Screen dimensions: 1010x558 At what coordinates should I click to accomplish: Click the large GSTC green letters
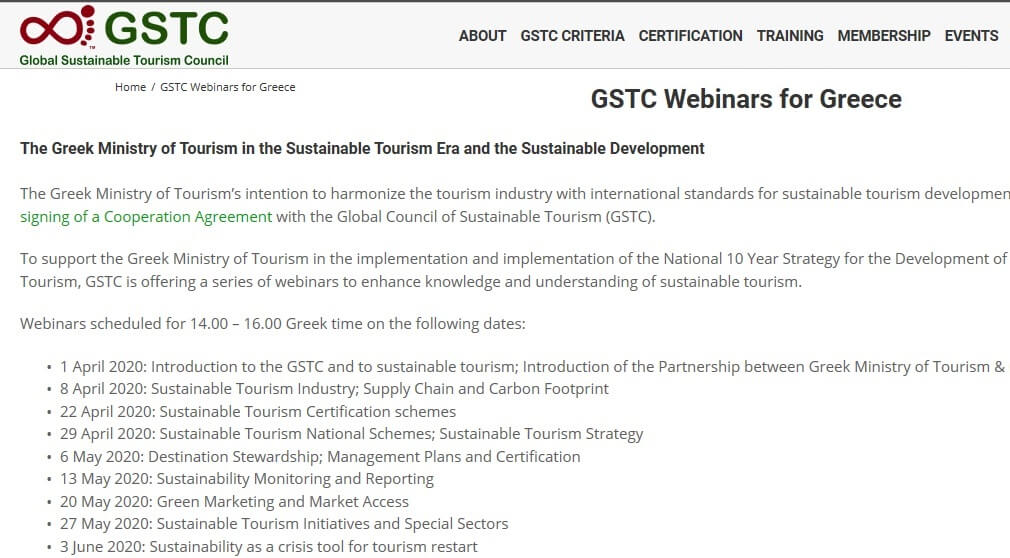tap(166, 28)
